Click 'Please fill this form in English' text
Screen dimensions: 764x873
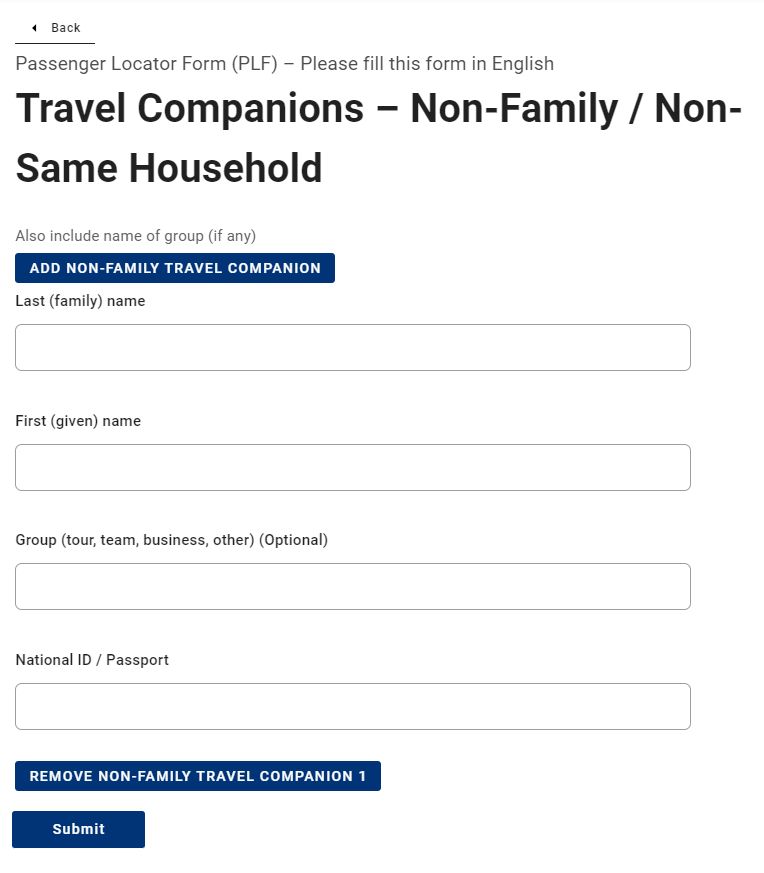(427, 64)
